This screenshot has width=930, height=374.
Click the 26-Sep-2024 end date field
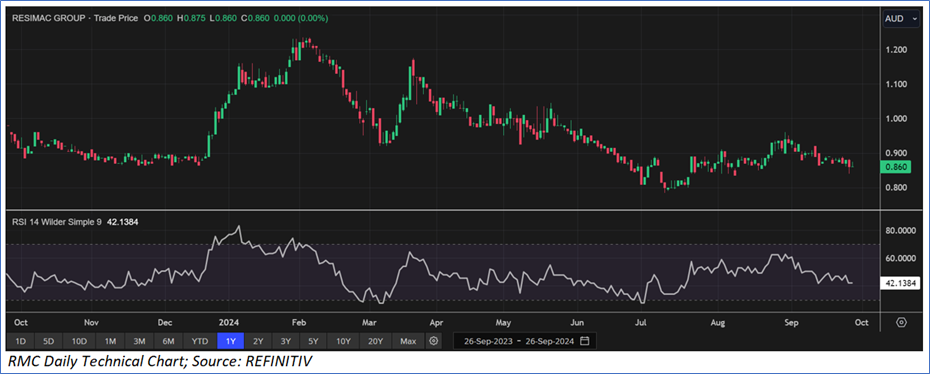tap(550, 341)
